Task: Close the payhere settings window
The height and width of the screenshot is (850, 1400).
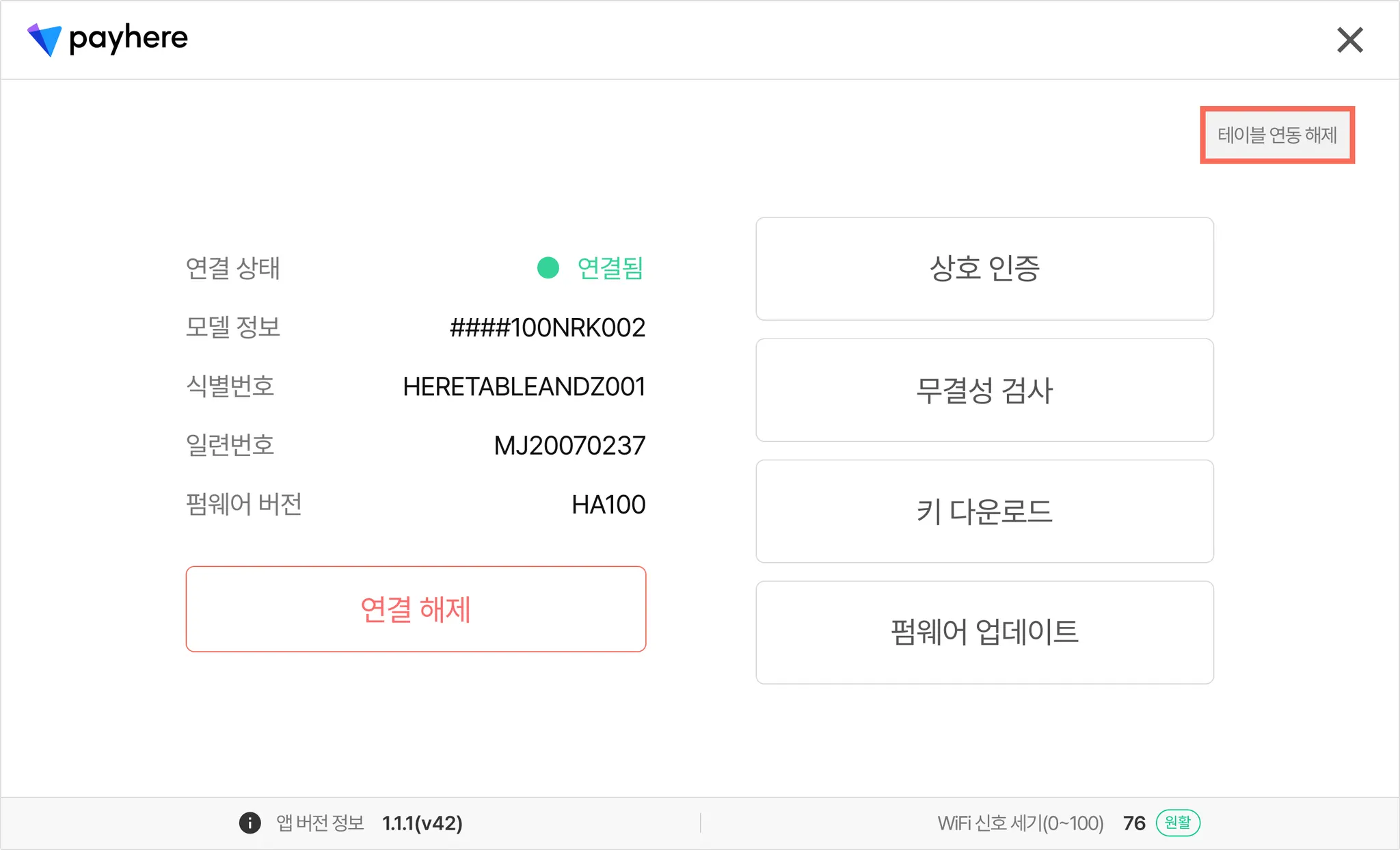Action: tap(1349, 40)
